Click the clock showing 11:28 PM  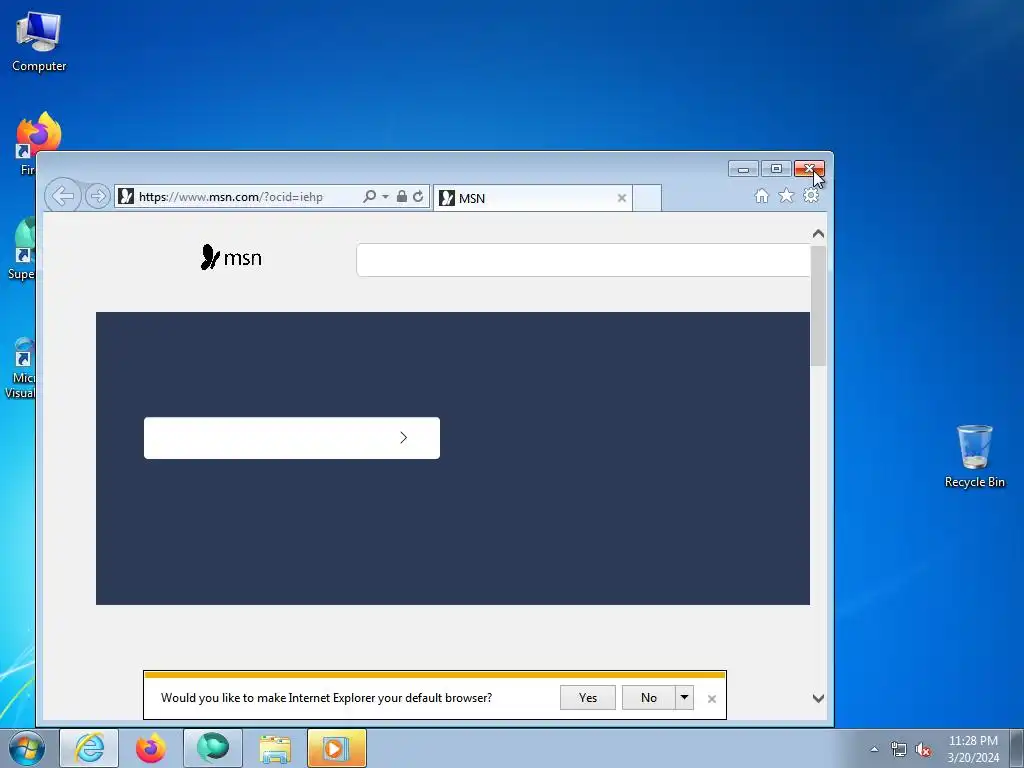[x=973, y=741]
